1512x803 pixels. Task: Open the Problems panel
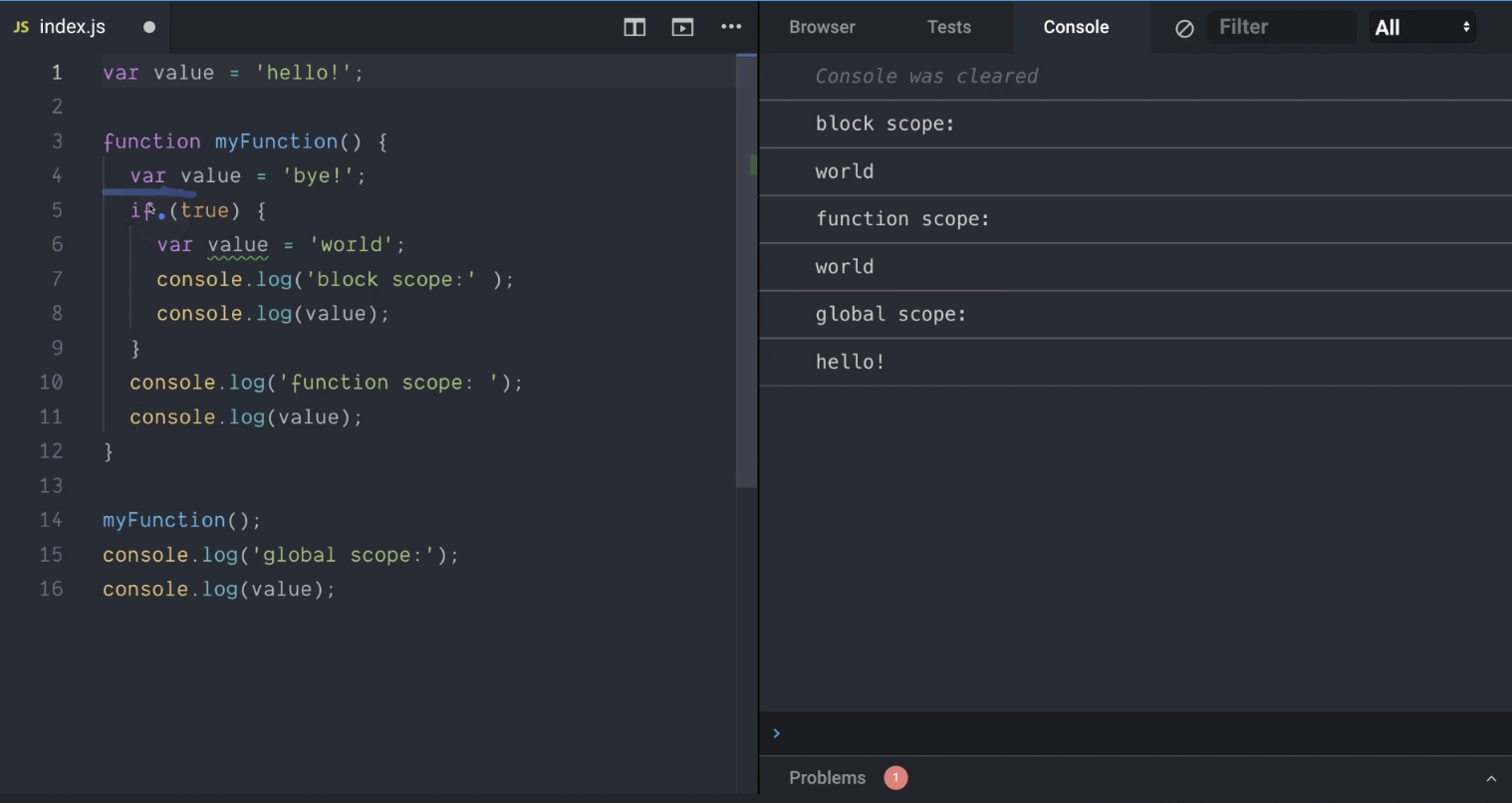[828, 778]
